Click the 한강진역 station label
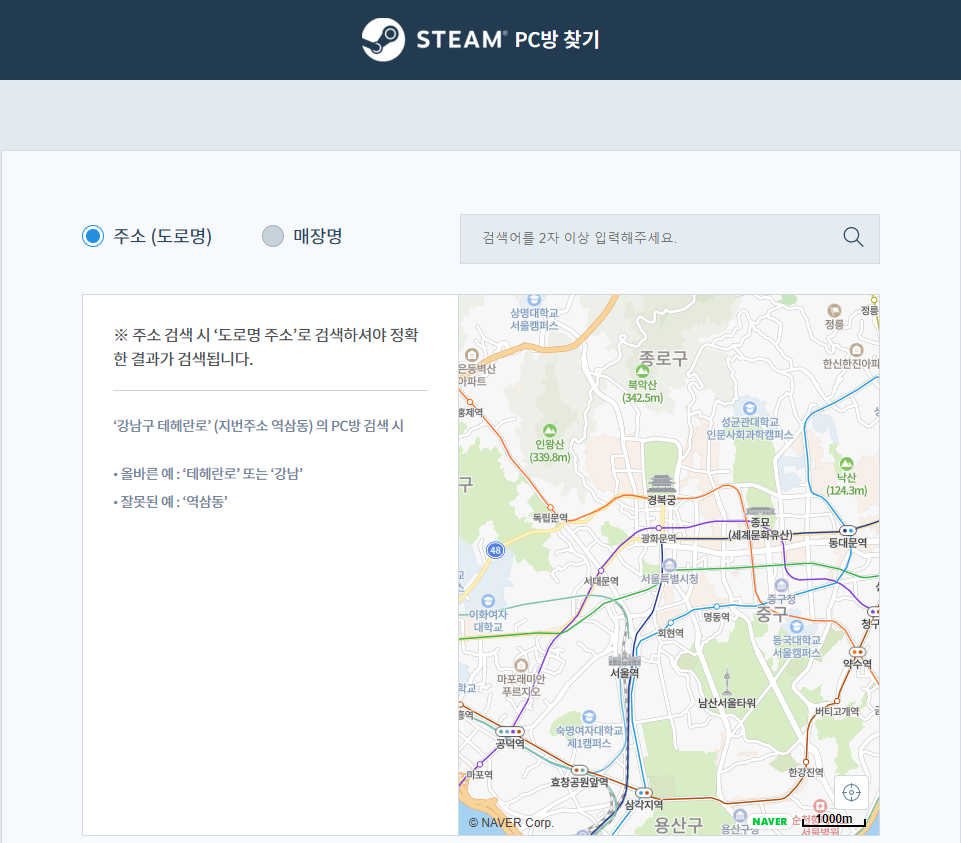 pyautogui.click(x=806, y=772)
